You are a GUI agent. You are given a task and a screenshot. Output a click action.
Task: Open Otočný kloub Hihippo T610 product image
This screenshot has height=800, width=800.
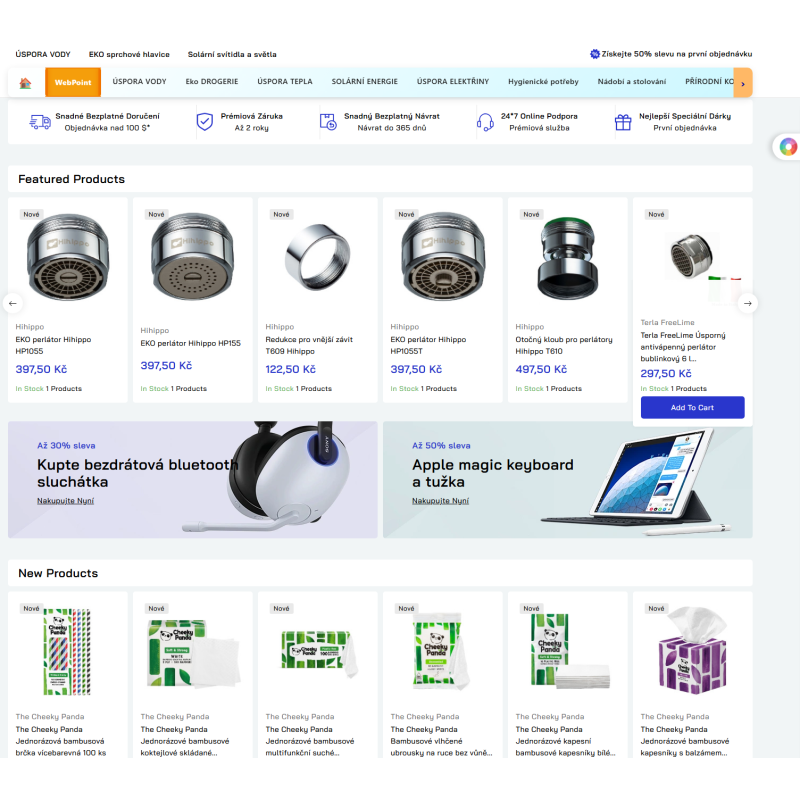pyautogui.click(x=567, y=258)
